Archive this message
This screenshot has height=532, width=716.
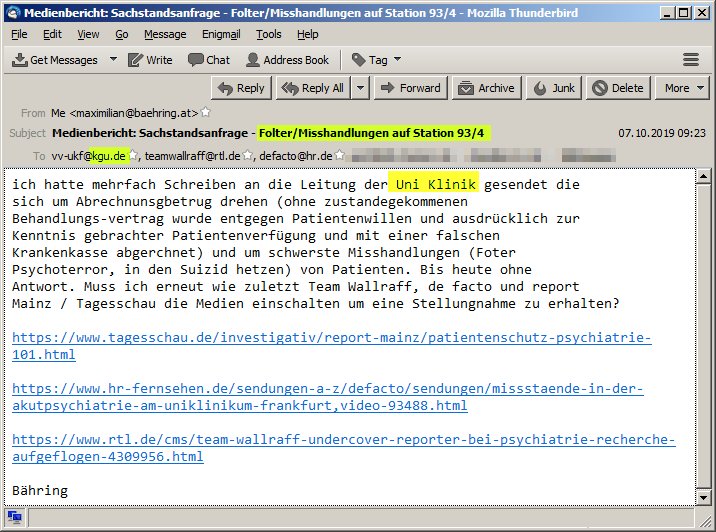pyautogui.click(x=487, y=88)
